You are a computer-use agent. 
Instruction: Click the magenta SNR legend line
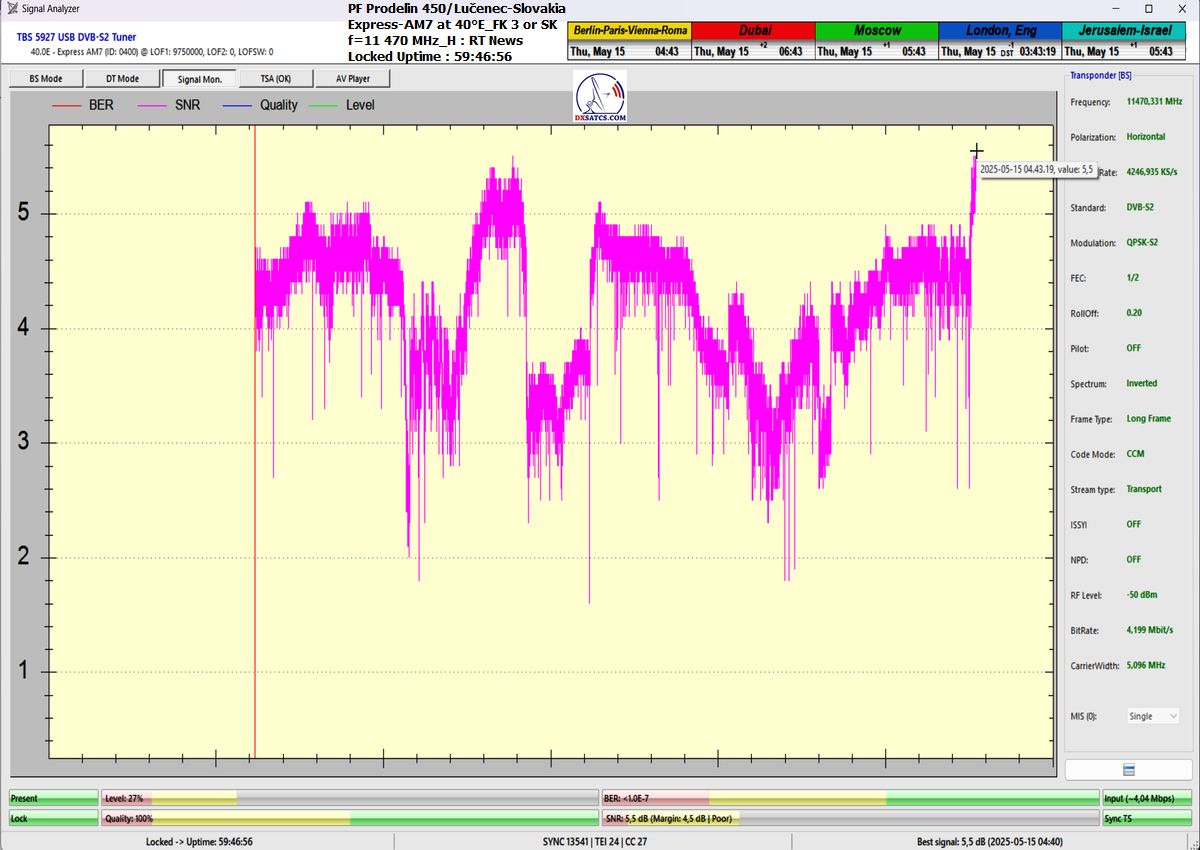tap(151, 105)
